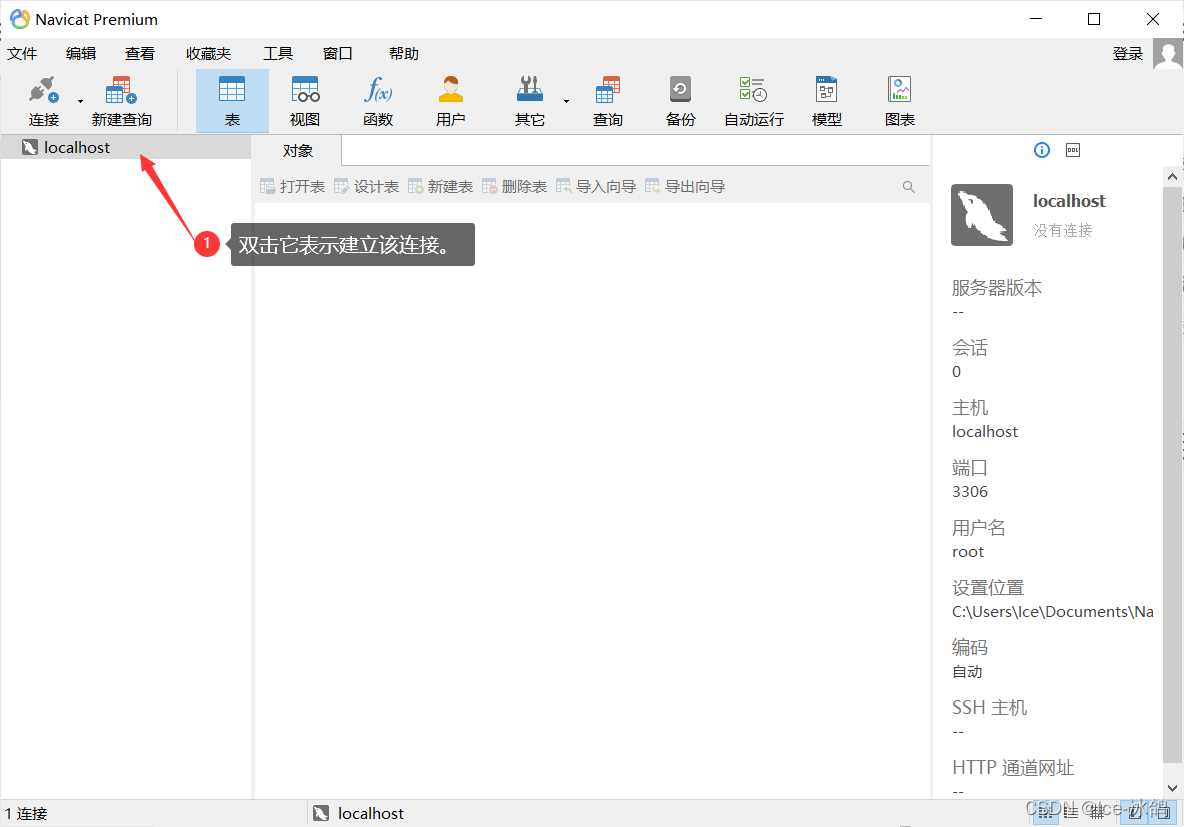
Task: Expand the dropdown arrow next to 其它
Action: (566, 101)
